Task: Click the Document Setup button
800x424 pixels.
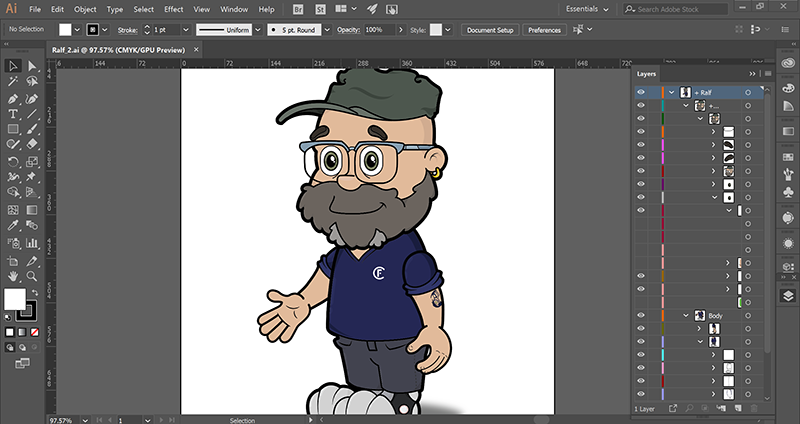Action: pyautogui.click(x=489, y=30)
